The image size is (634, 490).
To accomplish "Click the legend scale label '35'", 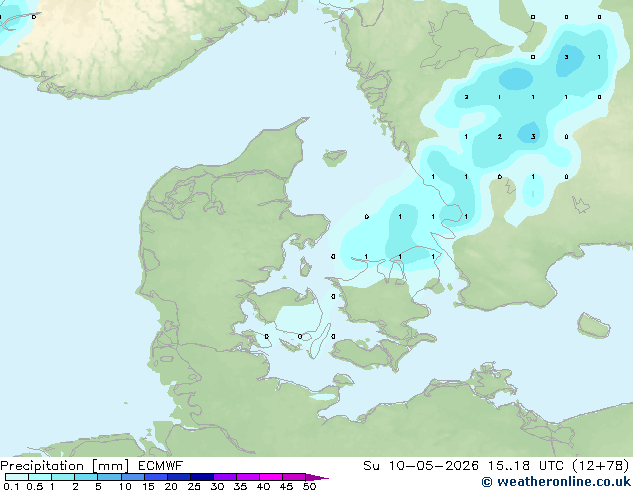I will tap(240, 486).
